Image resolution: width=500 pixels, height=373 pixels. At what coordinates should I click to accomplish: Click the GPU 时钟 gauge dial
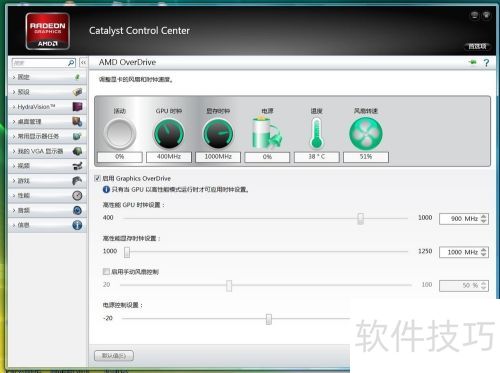pos(169,134)
